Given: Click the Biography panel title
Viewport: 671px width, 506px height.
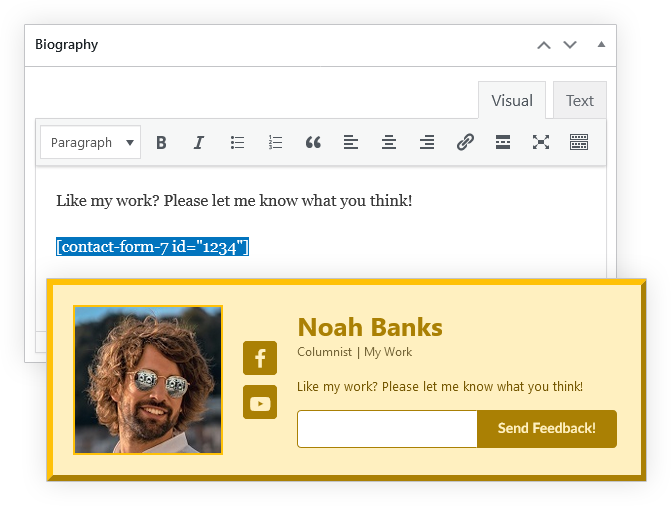Looking at the screenshot, I should point(66,45).
